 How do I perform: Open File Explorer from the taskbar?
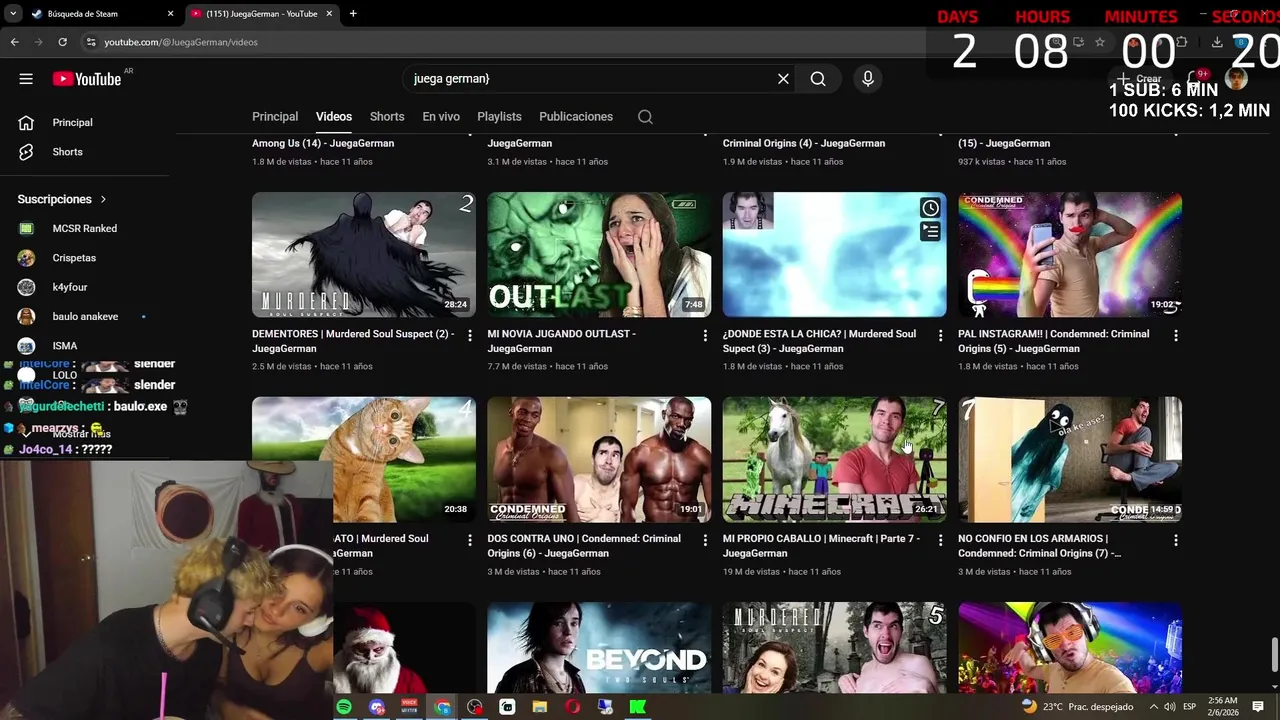(x=540, y=707)
